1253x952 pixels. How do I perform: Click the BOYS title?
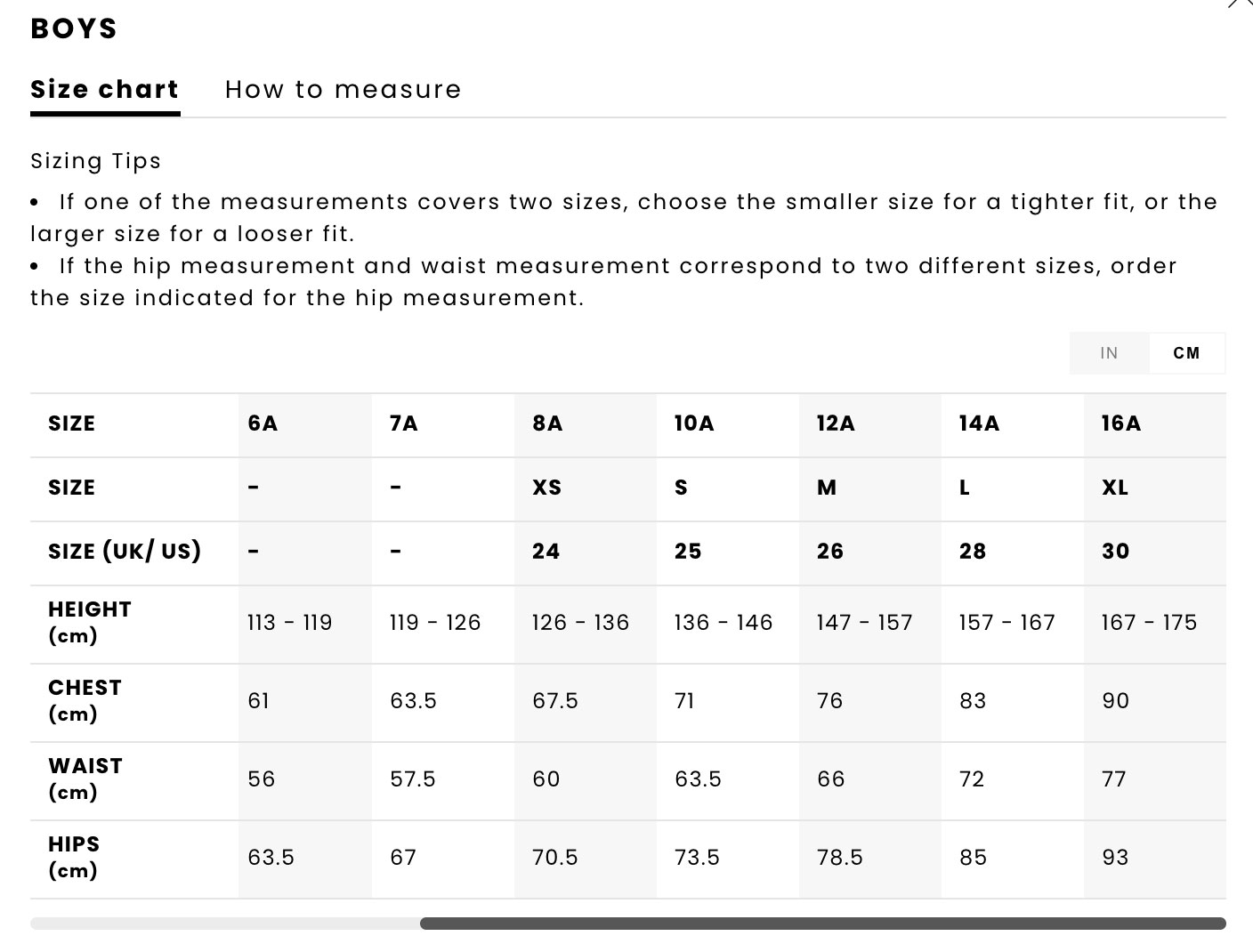coord(74,28)
